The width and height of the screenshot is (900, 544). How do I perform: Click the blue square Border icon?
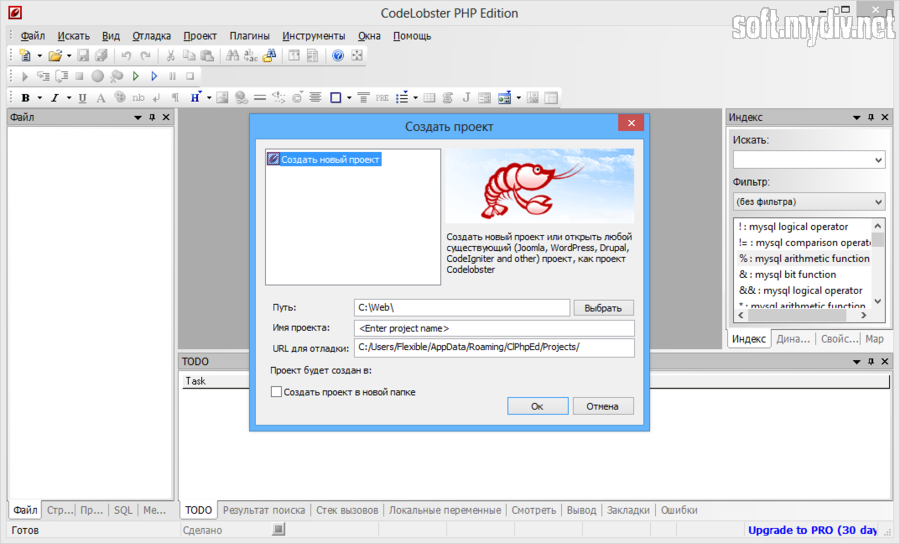click(336, 98)
